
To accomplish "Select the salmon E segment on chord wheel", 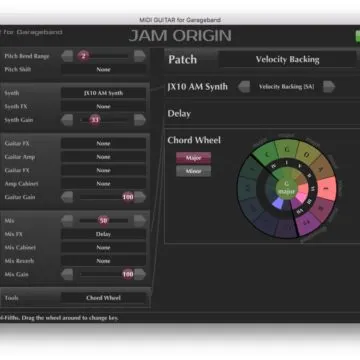I will click(327, 188).
